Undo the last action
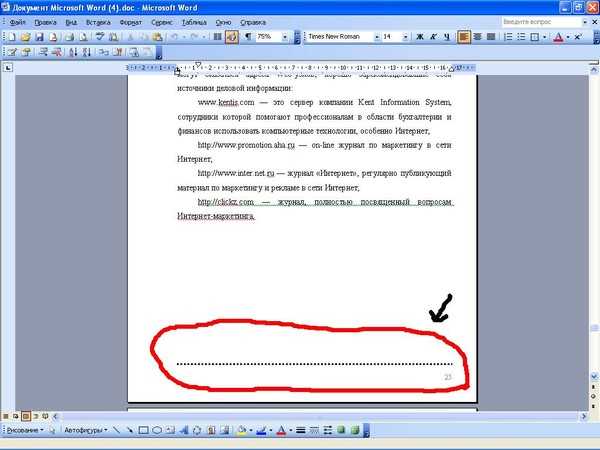The image size is (600, 450). [174, 37]
